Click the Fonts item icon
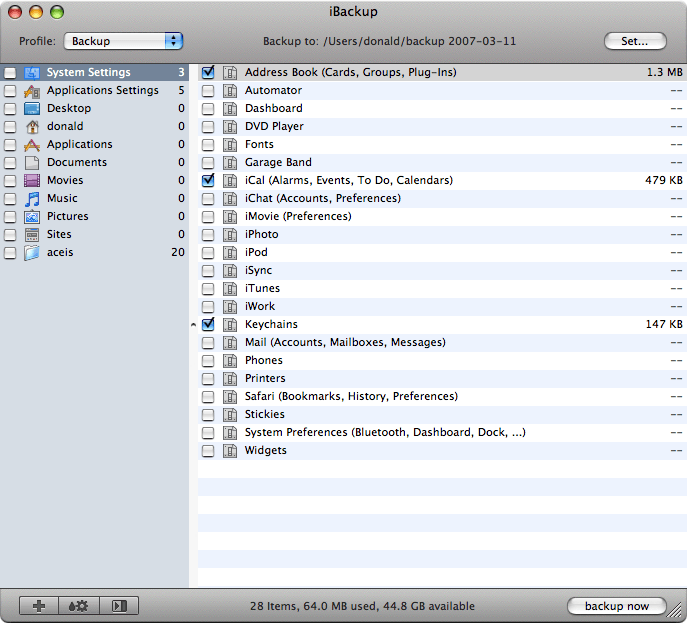This screenshot has height=623, width=687. pos(230,145)
